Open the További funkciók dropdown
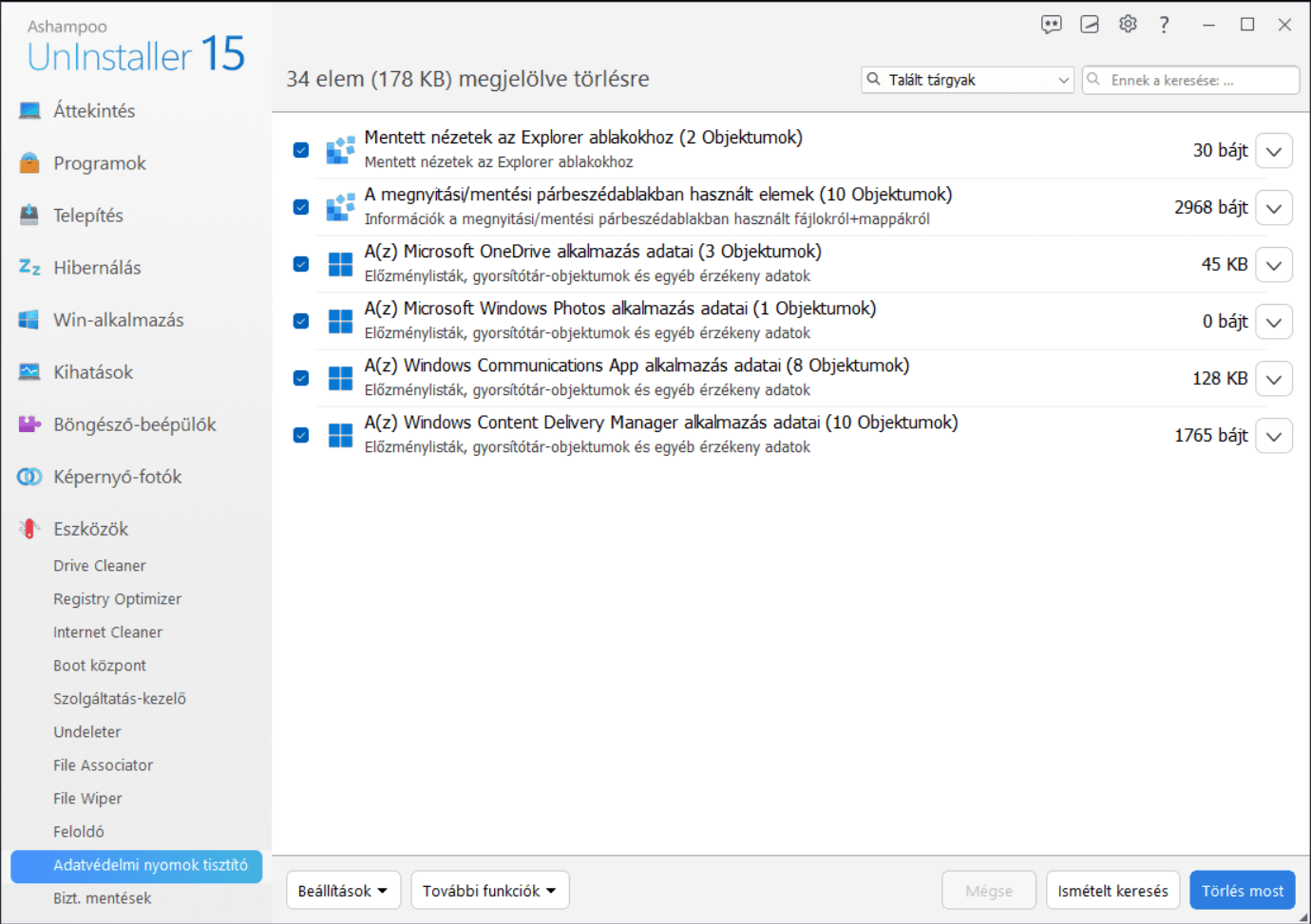The width and height of the screenshot is (1311, 924). click(x=490, y=891)
